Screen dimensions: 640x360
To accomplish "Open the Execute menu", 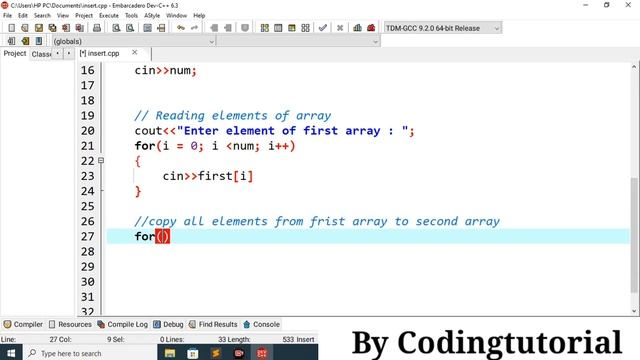I will 109,16.
